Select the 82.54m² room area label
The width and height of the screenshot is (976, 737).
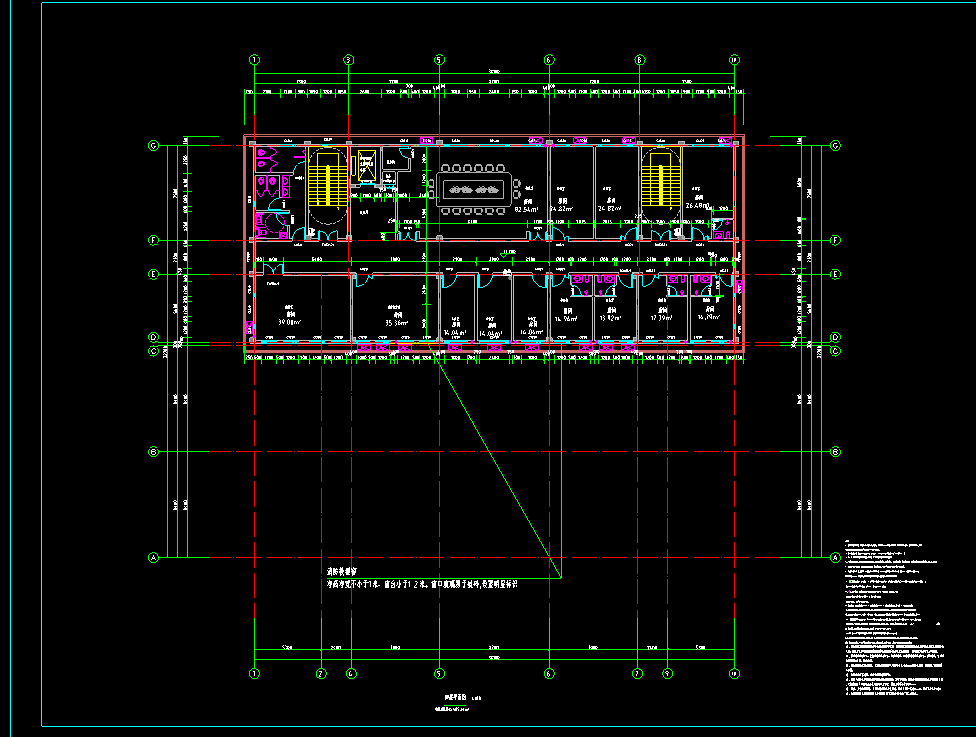pyautogui.click(x=527, y=210)
